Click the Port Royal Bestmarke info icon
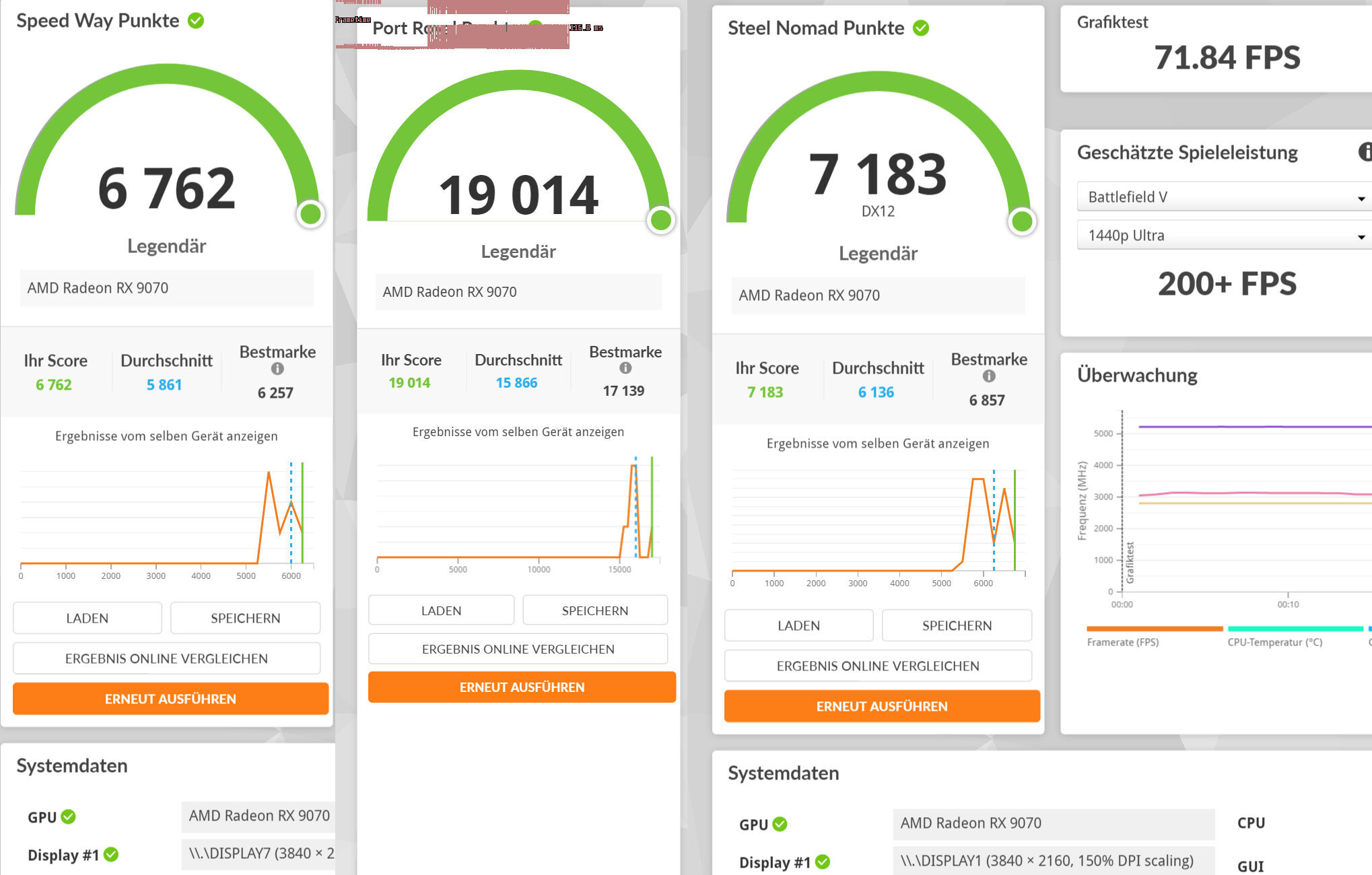1372x875 pixels. coord(625,368)
